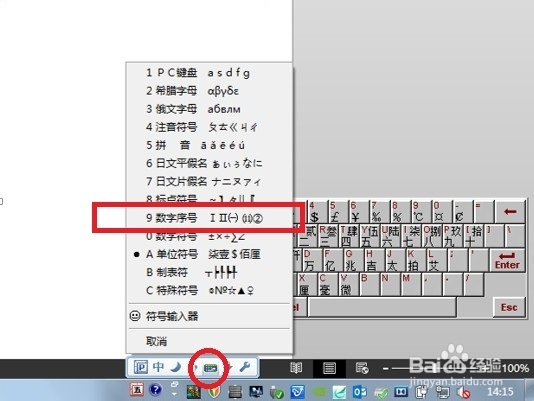This screenshot has width=534, height=401.
Task: Click the soft keyboard icon in IME bar
Action: (x=210, y=368)
